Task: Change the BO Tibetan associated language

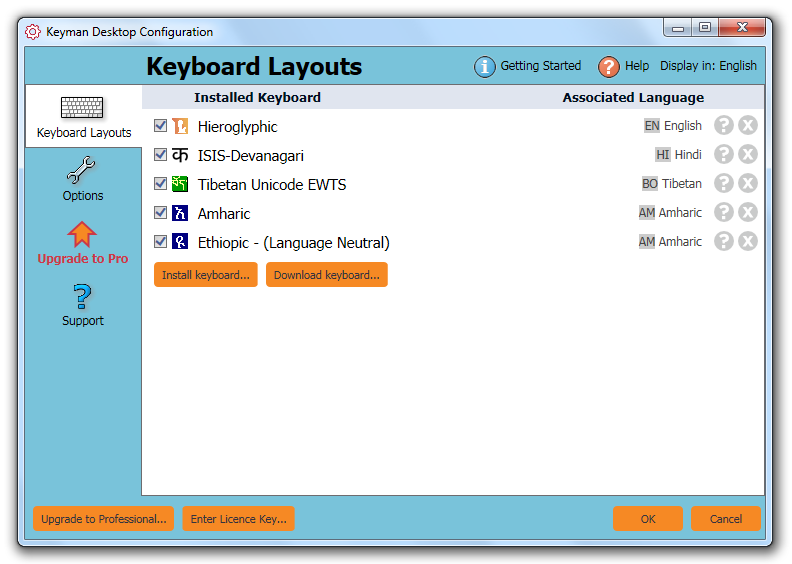Action: coord(672,184)
